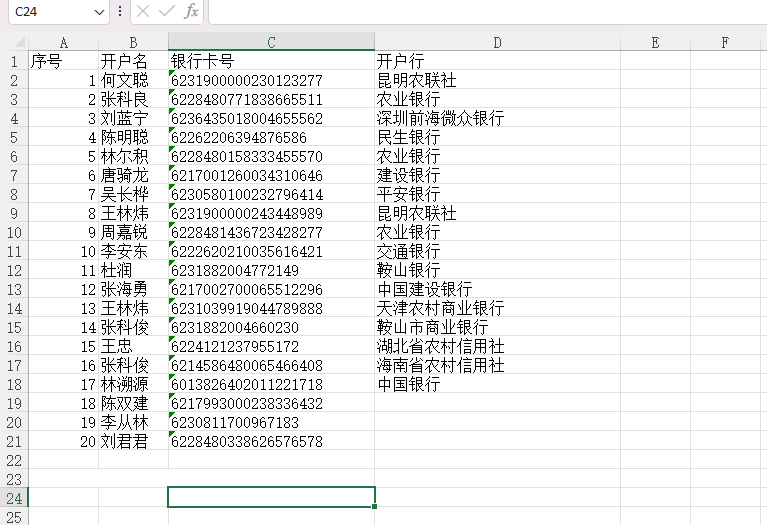
Task: Click the formula bar Enter checkmark icon
Action: pyautogui.click(x=167, y=11)
